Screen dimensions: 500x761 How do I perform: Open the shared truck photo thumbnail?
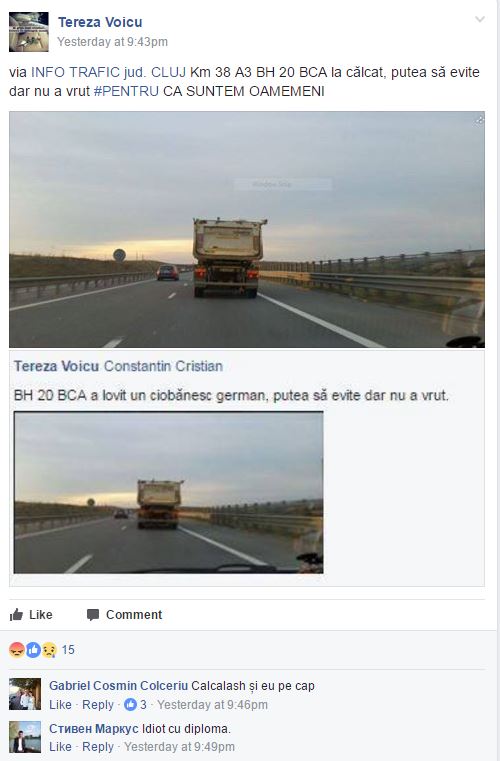168,493
